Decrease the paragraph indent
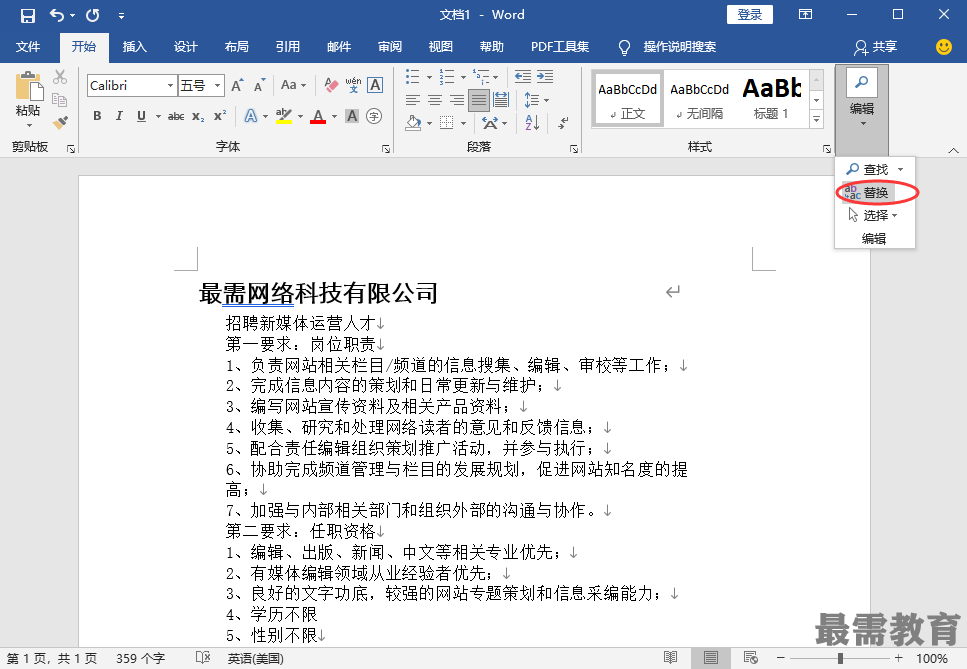 point(523,76)
